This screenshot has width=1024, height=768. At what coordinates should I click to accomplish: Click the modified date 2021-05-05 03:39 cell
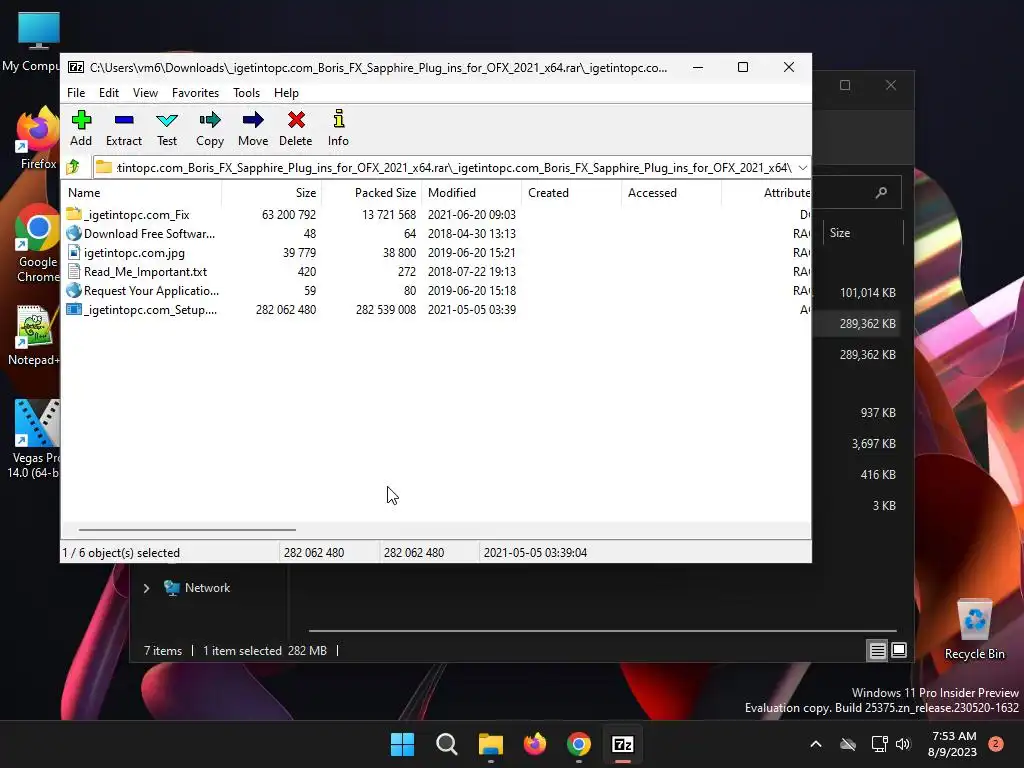coord(472,310)
